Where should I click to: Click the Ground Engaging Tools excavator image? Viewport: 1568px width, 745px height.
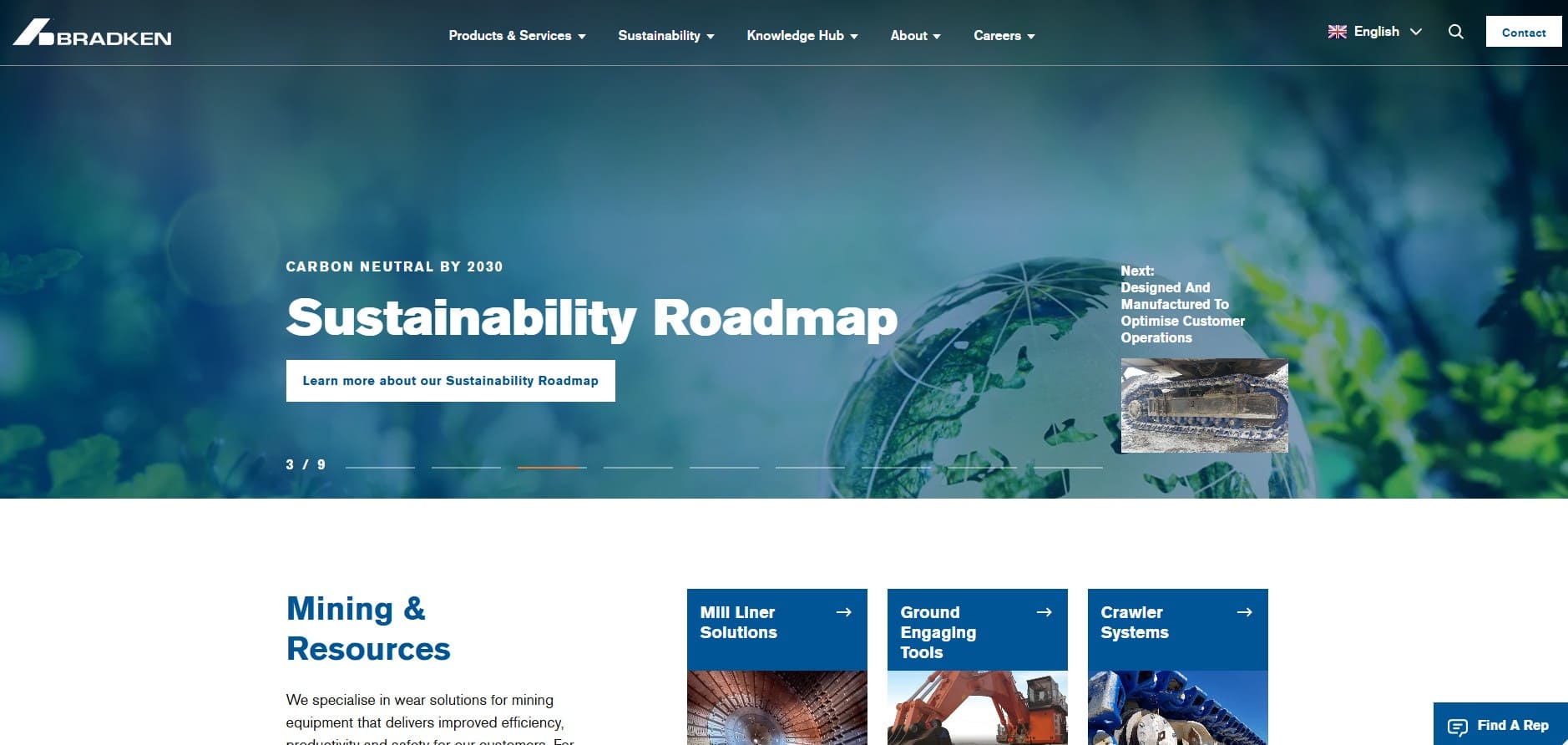[978, 707]
